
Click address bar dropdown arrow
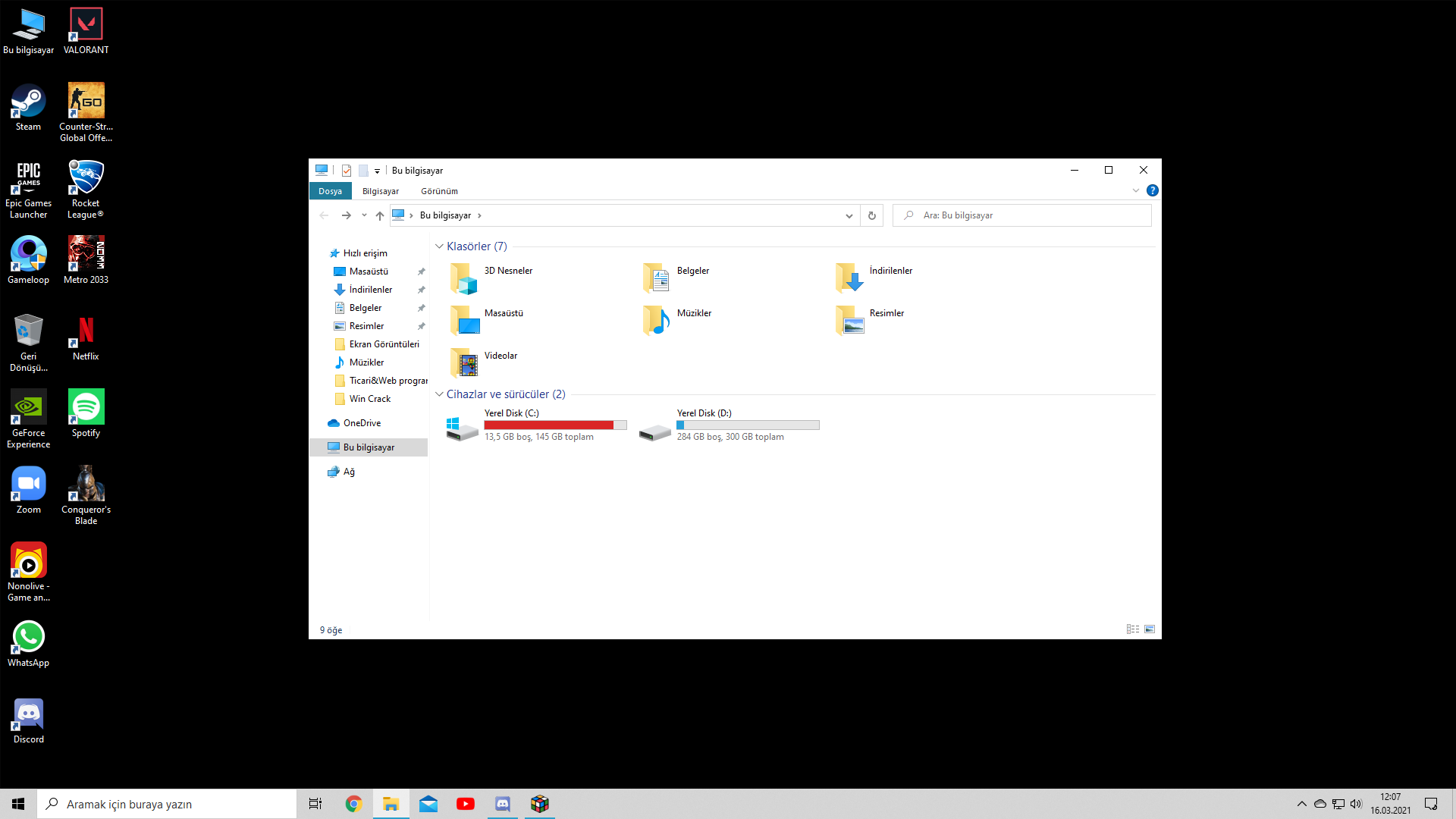(x=849, y=215)
